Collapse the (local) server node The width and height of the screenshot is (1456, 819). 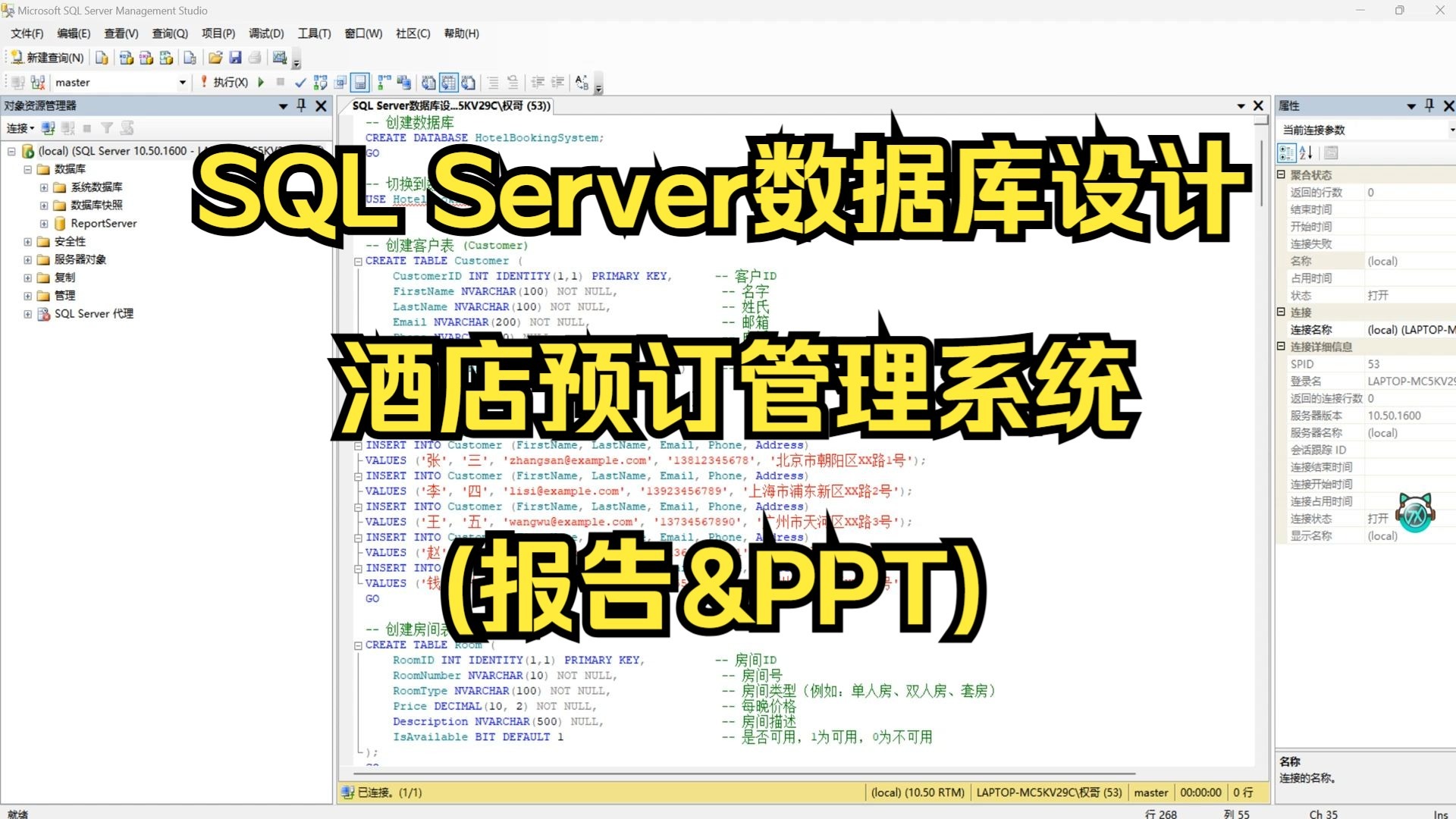[11, 151]
